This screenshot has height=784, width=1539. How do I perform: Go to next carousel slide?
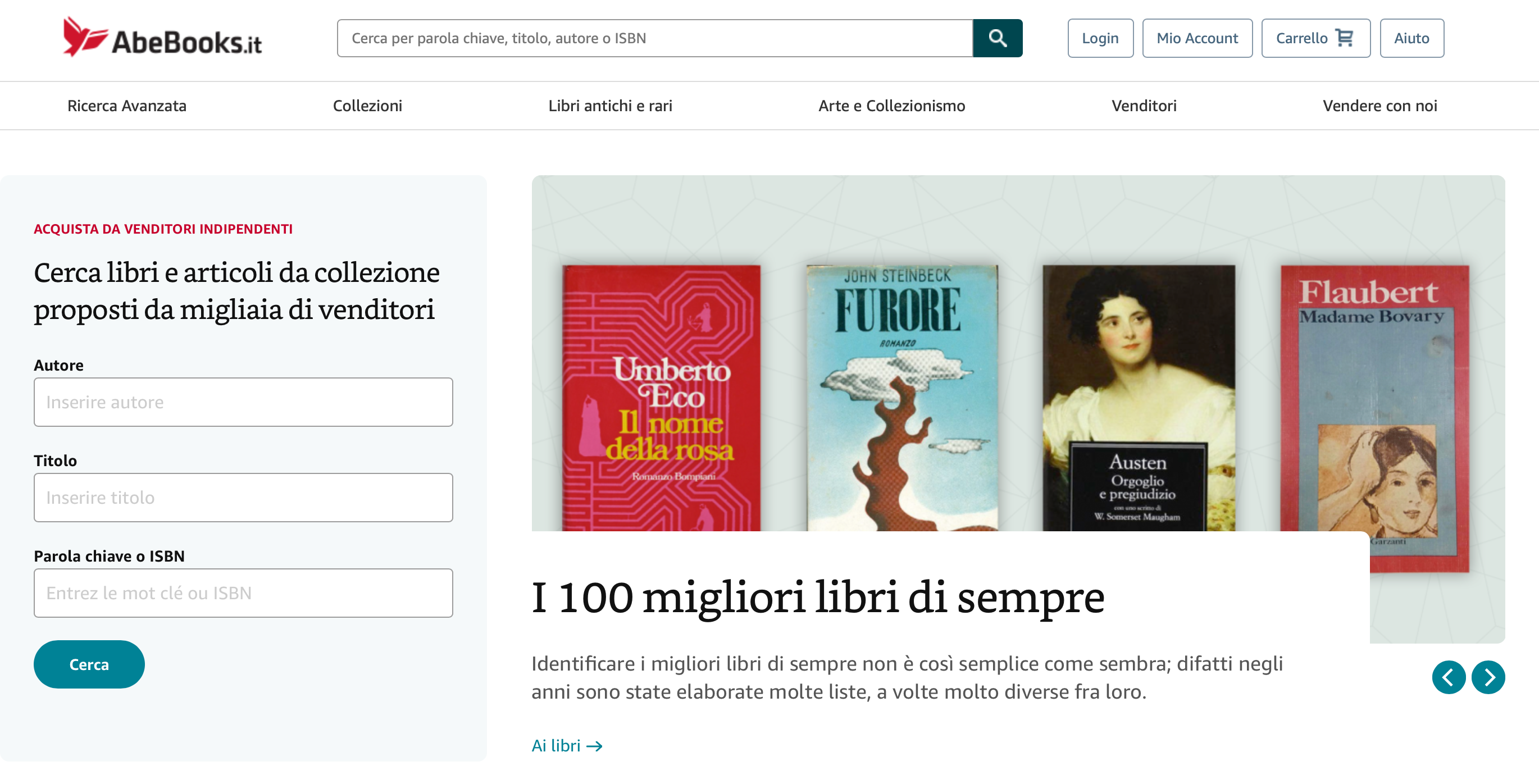pos(1488,677)
